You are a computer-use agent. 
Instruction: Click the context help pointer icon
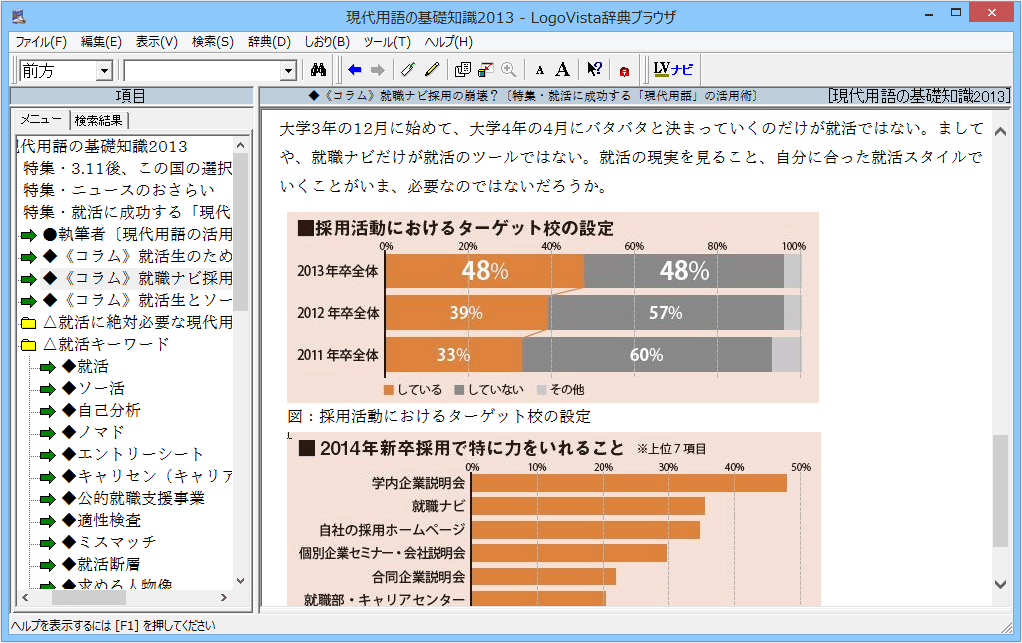[594, 70]
